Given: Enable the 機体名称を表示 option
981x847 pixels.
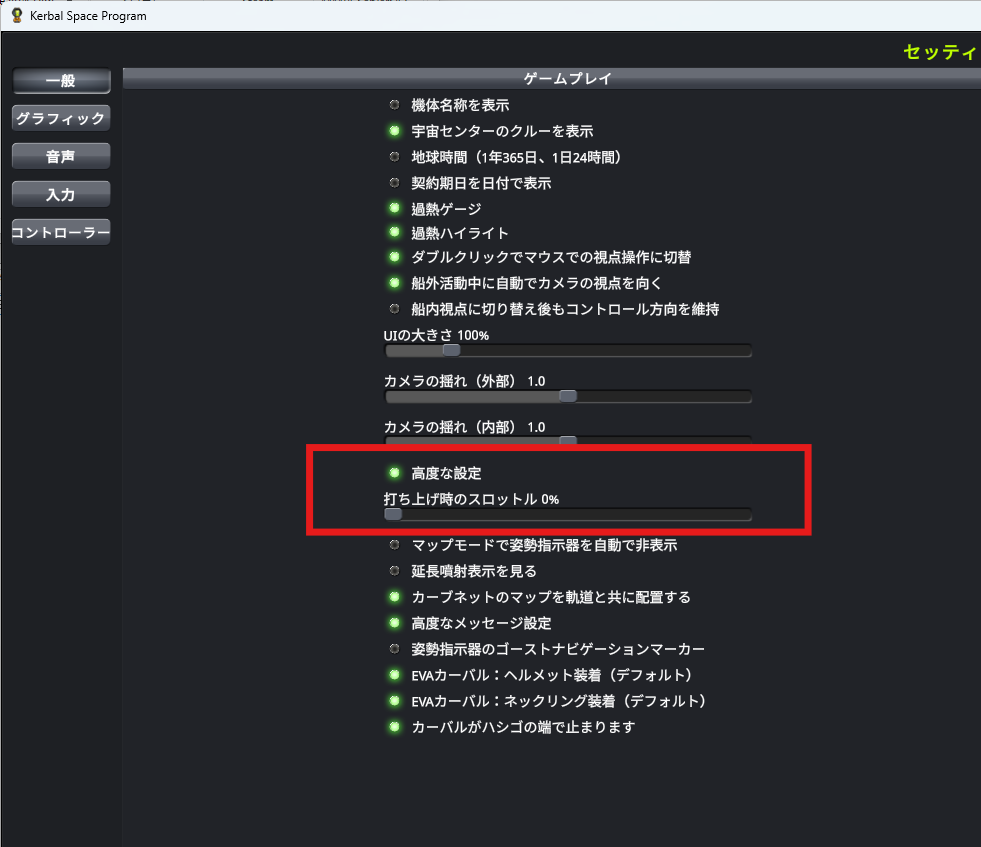Looking at the screenshot, I should pos(395,105).
